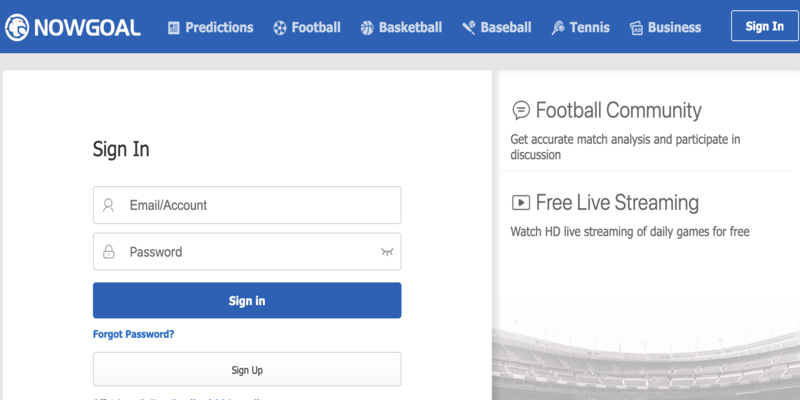
Task: Click the Football Community chat bubble icon
Action: pos(521,110)
